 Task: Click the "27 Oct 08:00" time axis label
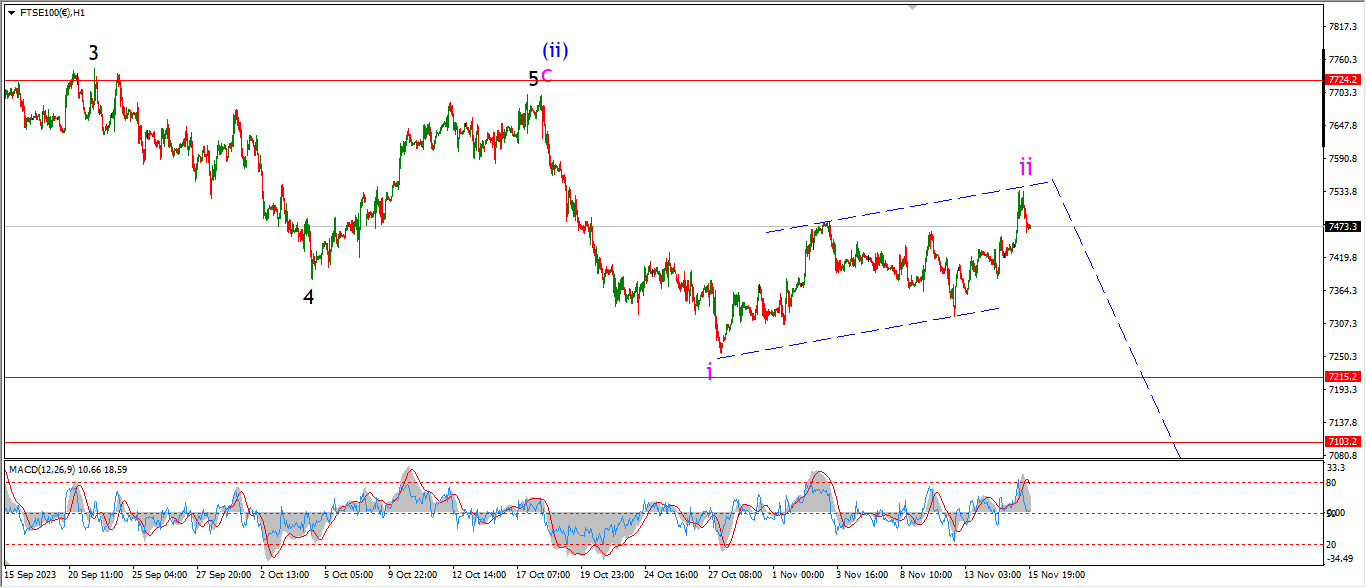736,575
